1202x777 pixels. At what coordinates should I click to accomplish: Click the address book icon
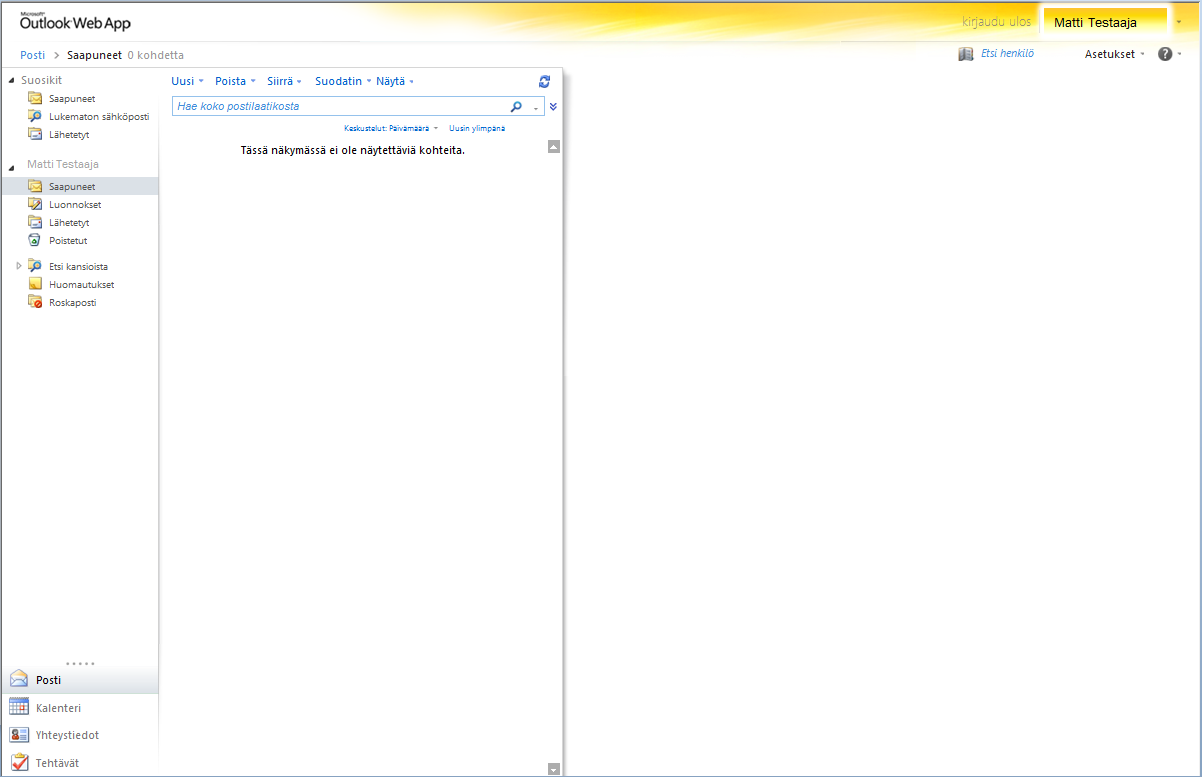pos(966,54)
